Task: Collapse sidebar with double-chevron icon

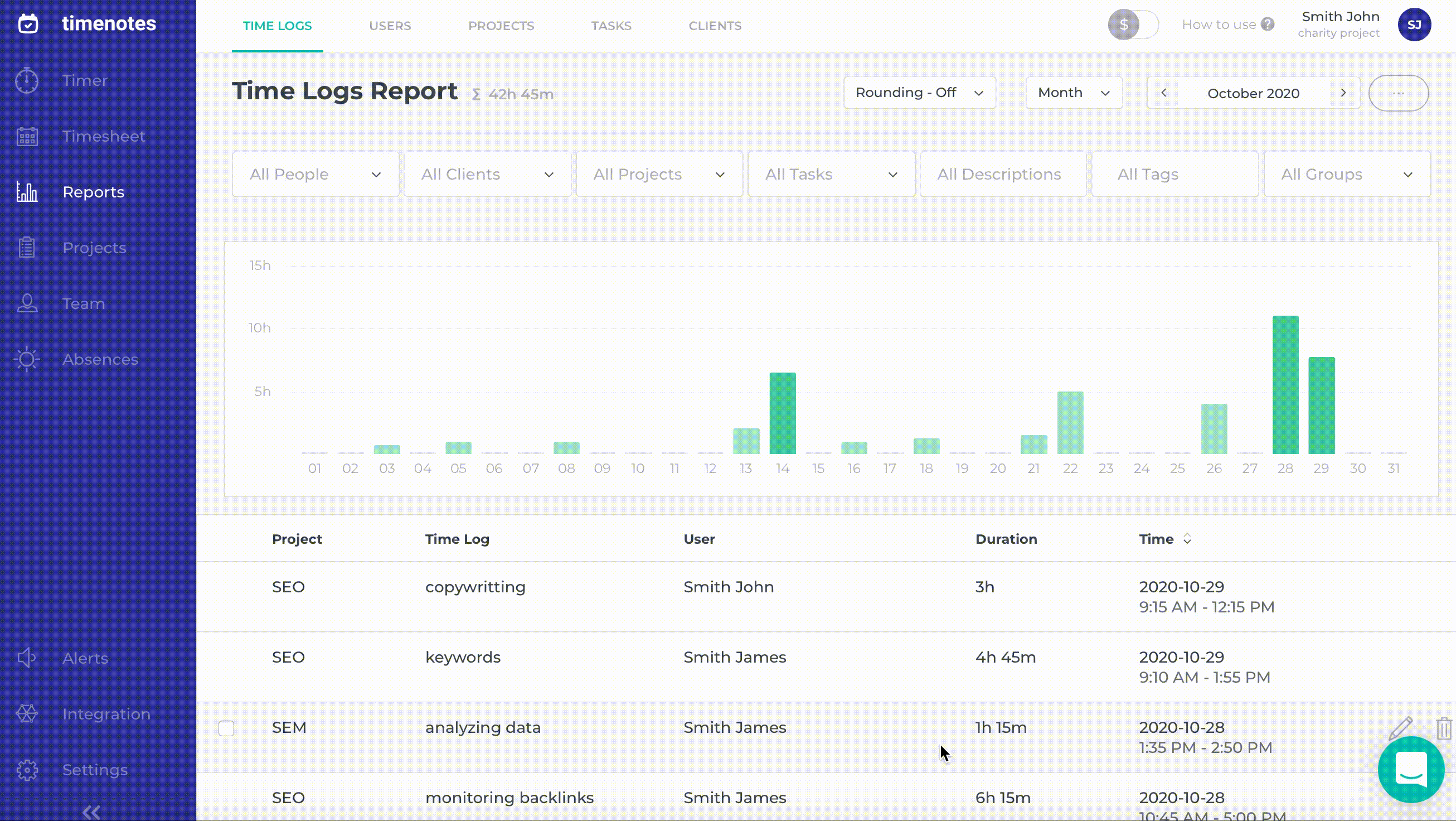Action: 91,813
